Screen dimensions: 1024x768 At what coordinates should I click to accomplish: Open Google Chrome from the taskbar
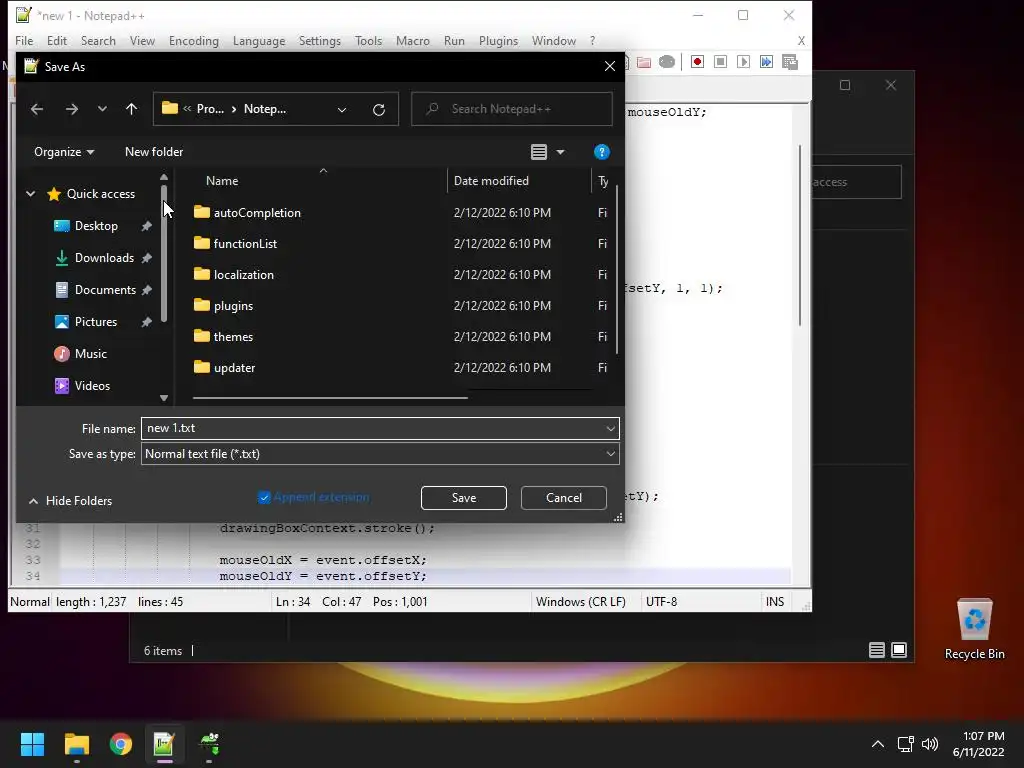coord(121,744)
